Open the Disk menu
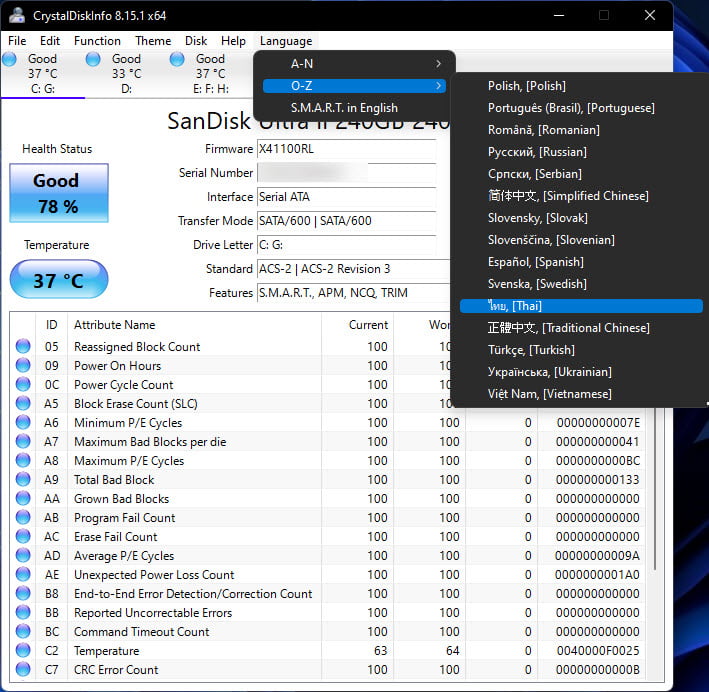Image resolution: width=709 pixels, height=692 pixels. (x=196, y=41)
